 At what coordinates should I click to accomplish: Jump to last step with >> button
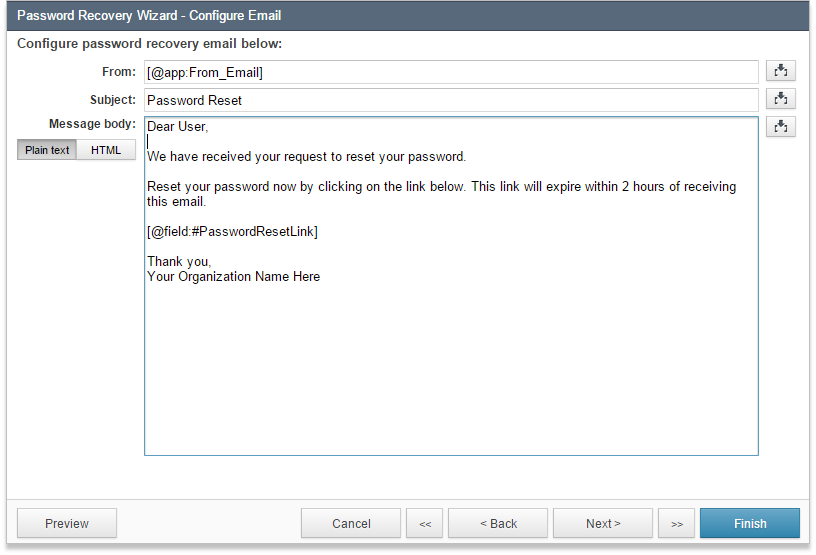(x=677, y=523)
